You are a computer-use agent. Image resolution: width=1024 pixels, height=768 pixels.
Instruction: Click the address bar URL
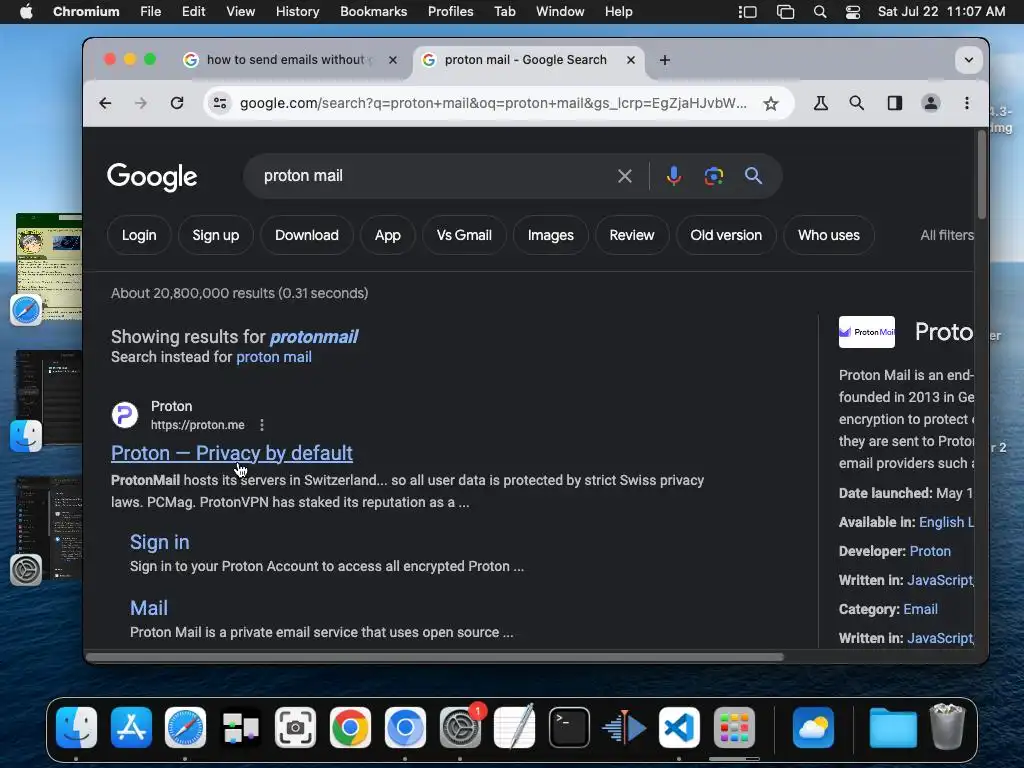pyautogui.click(x=493, y=103)
